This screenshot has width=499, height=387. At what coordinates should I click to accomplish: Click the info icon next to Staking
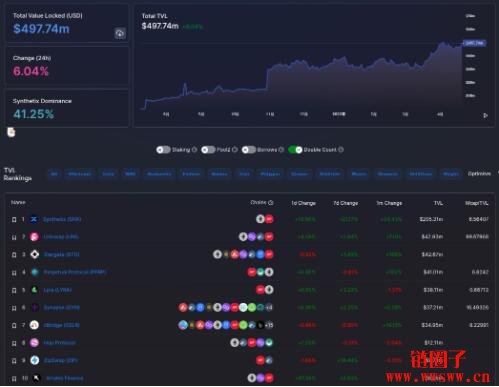194,150
